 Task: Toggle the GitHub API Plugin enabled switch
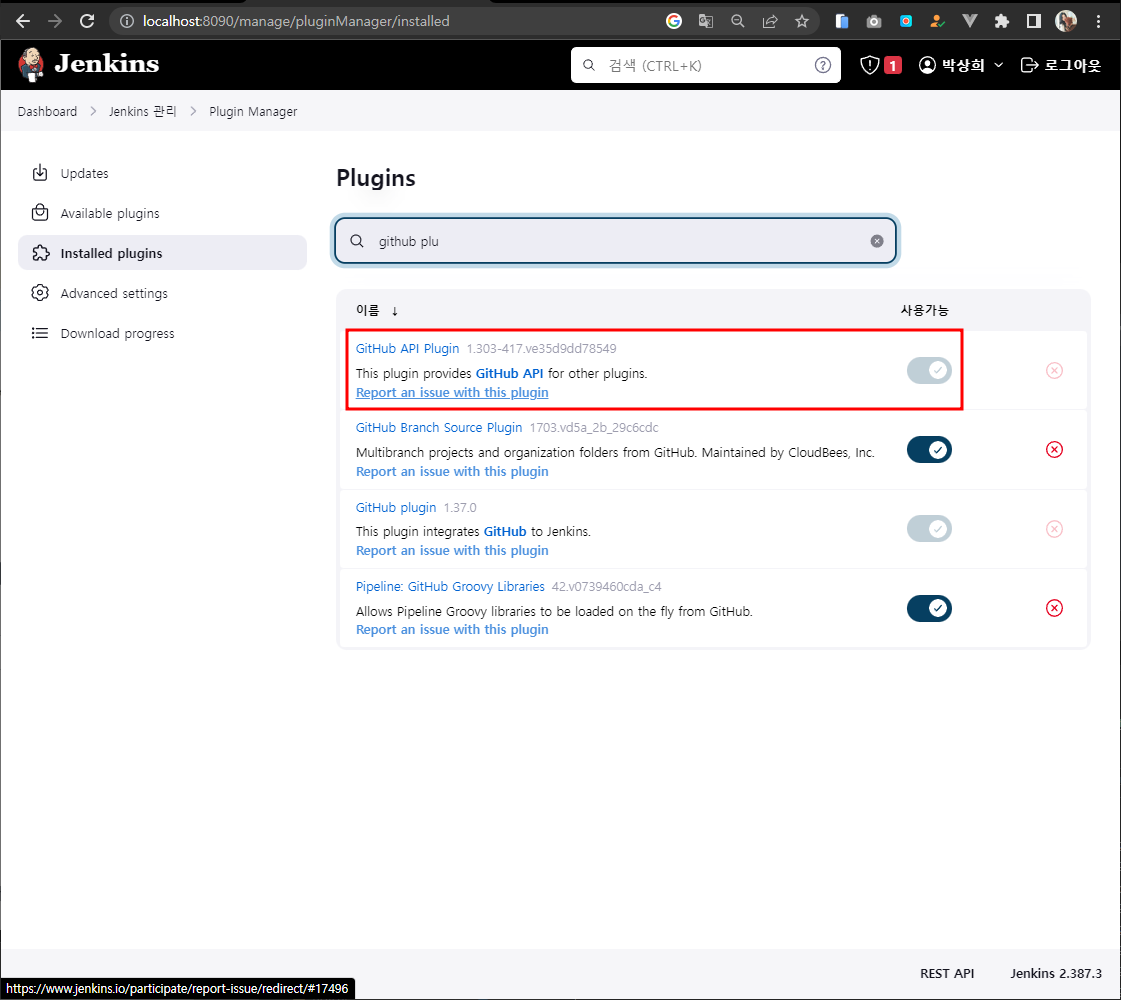pyautogui.click(x=929, y=370)
